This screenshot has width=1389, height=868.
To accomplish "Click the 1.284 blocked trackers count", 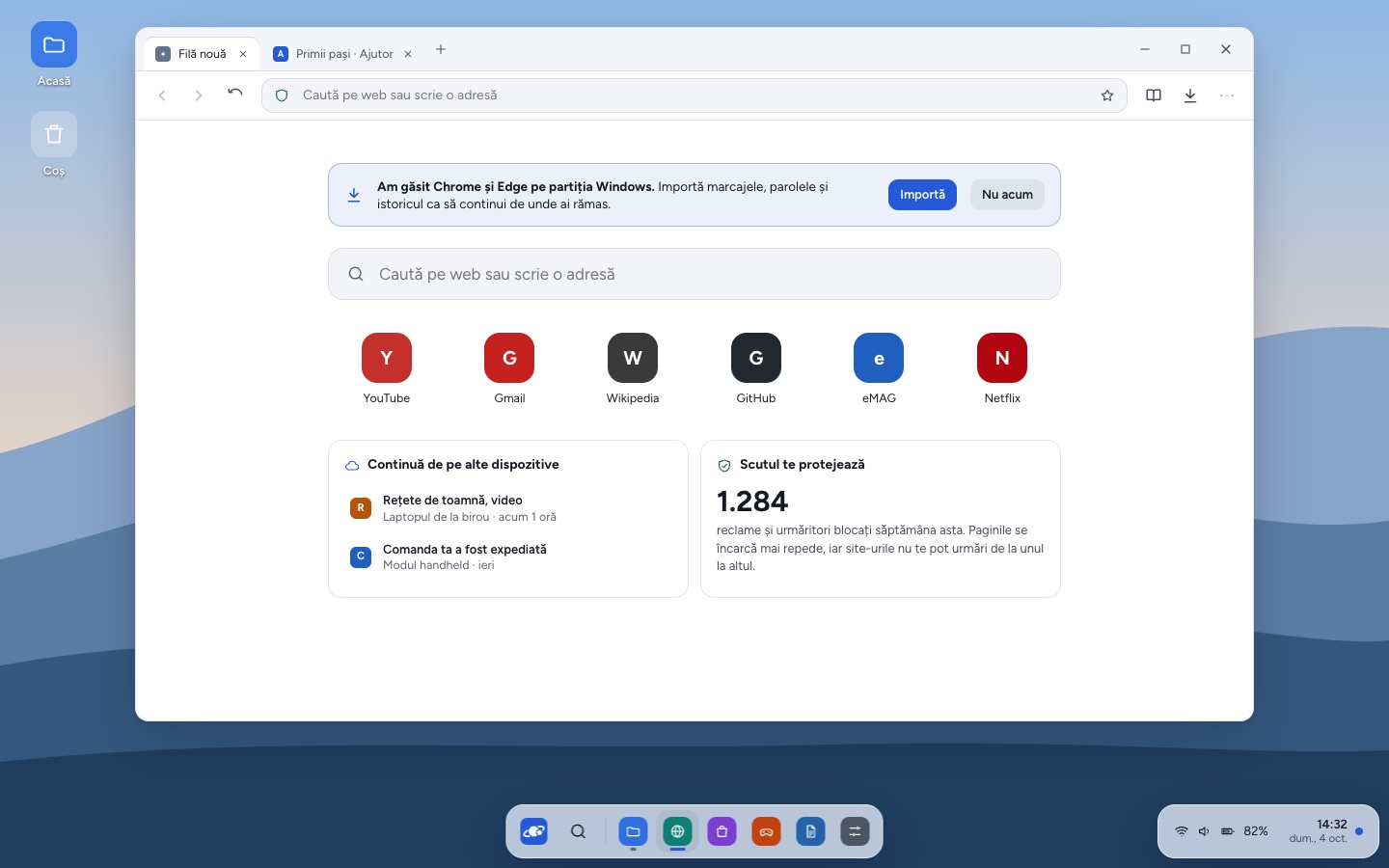I will (x=752, y=502).
